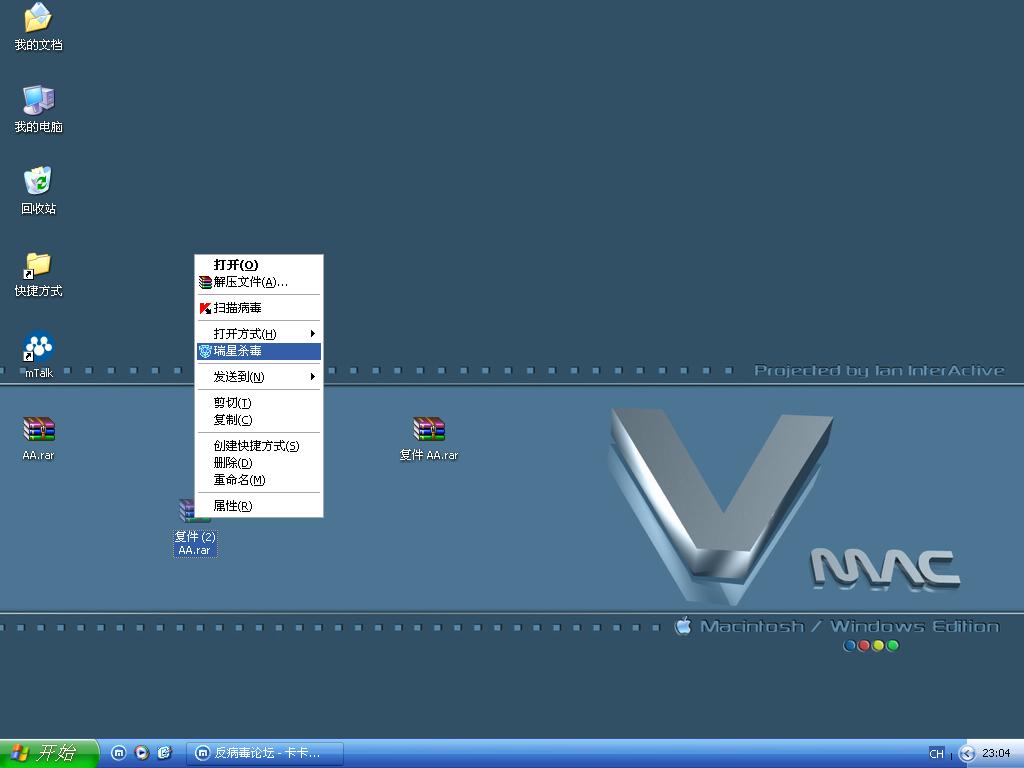Click the CH language indicator
This screenshot has height=768, width=1024.
[x=936, y=754]
